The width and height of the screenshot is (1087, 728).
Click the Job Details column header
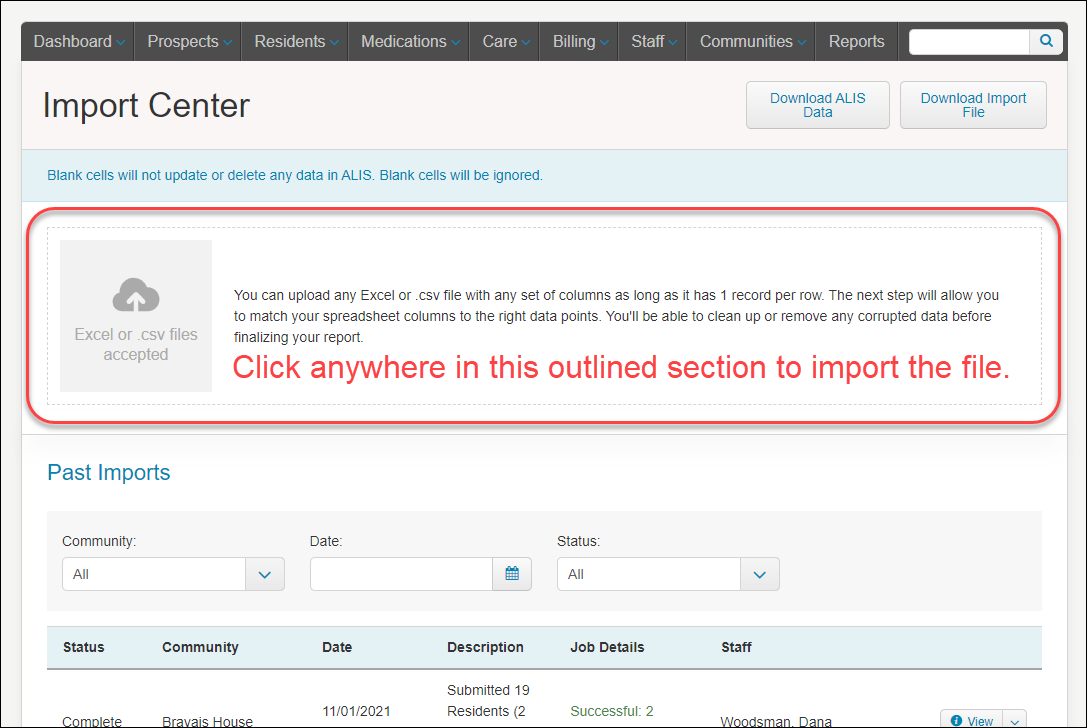607,648
